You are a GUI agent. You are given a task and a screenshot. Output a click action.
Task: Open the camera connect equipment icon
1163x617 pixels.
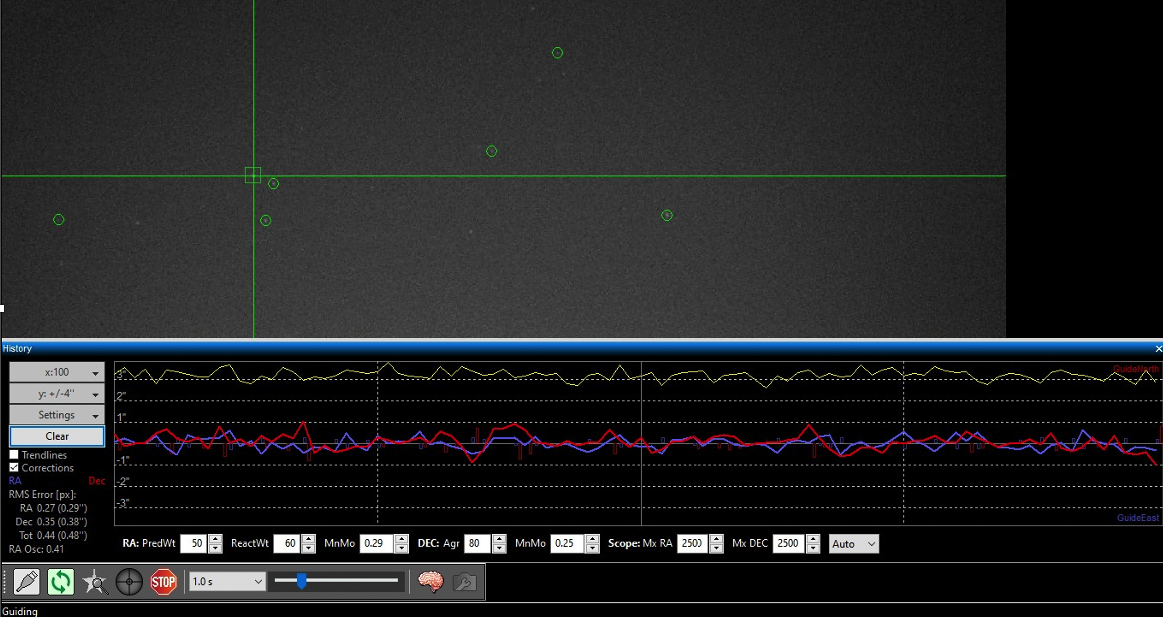(x=27, y=581)
